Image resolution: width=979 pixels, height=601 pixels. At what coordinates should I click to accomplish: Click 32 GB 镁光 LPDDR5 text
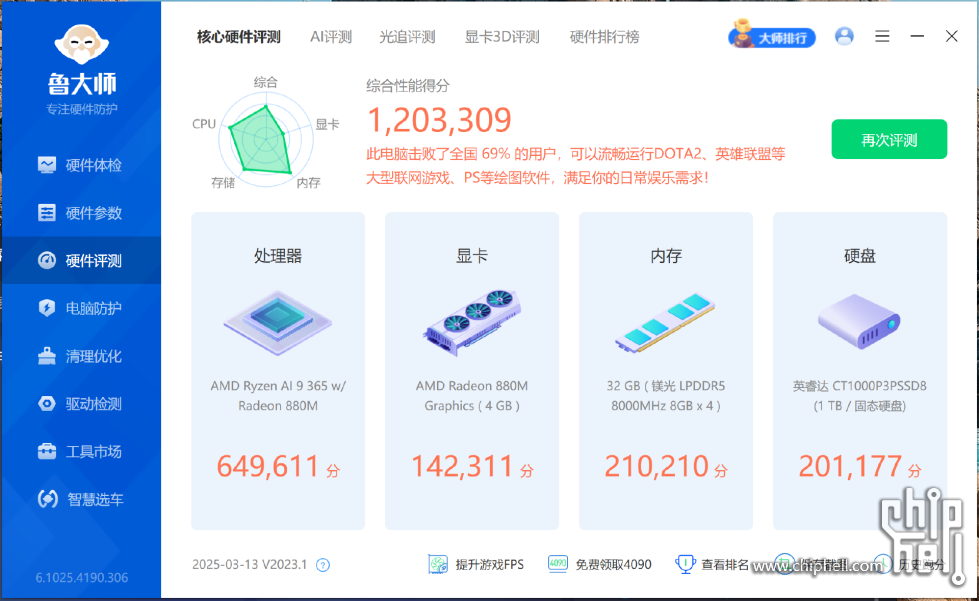click(x=666, y=396)
